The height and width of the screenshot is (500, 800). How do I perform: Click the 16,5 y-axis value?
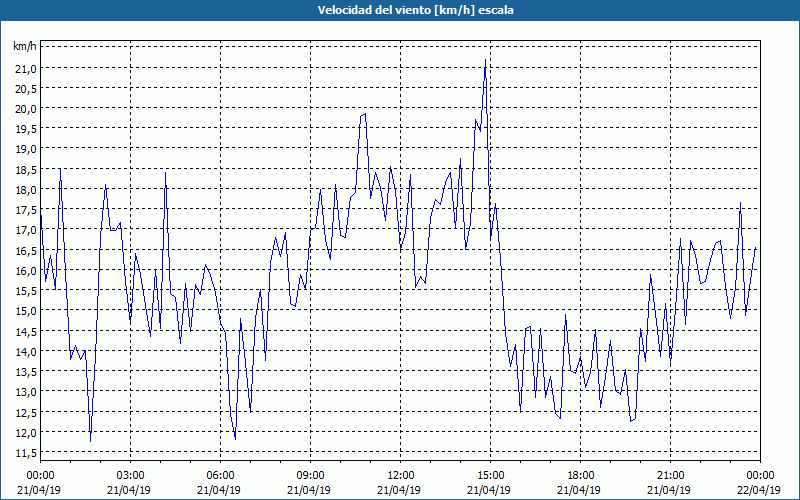point(27,251)
